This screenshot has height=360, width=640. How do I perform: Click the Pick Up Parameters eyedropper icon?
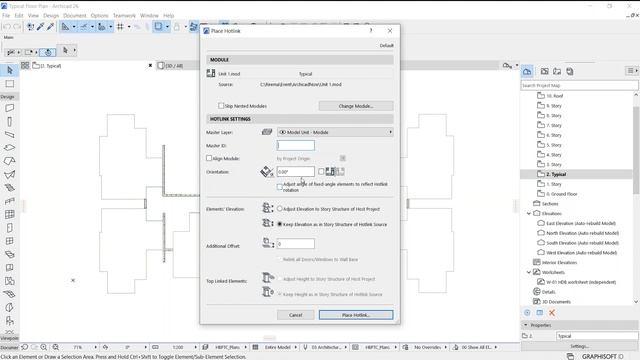tap(40, 27)
